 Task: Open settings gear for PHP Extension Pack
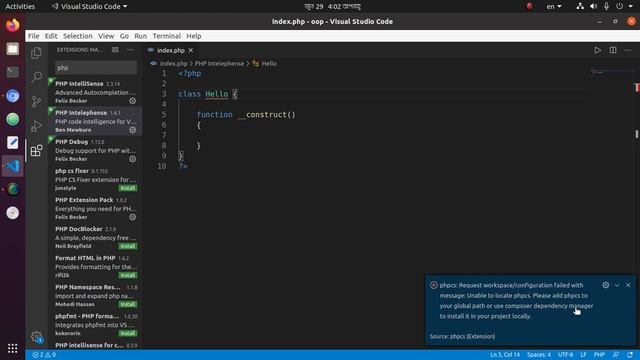click(133, 217)
